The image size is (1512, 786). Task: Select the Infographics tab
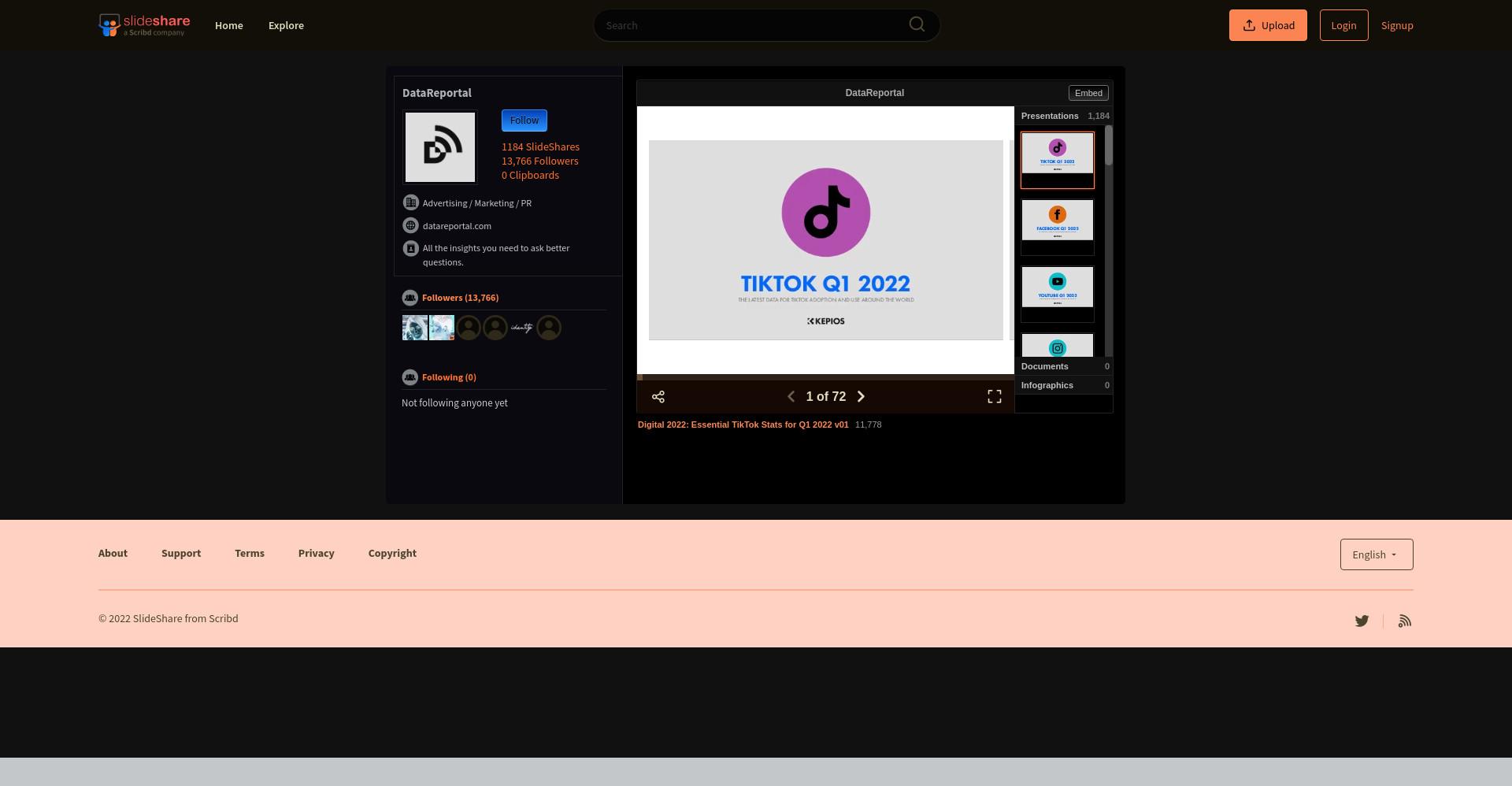coord(1064,385)
